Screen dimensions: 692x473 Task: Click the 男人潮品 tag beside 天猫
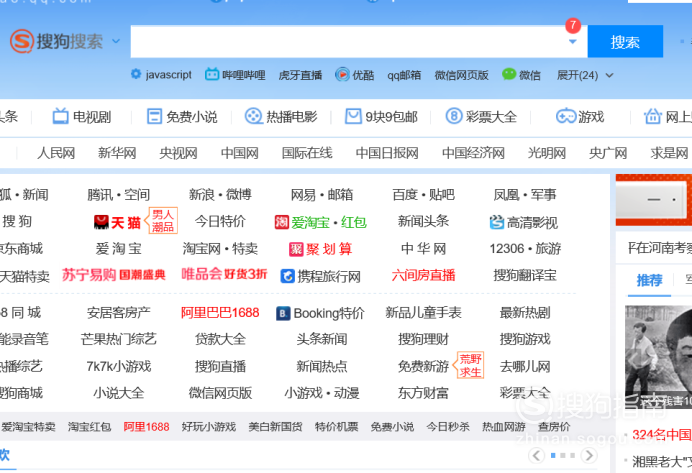(x=163, y=221)
